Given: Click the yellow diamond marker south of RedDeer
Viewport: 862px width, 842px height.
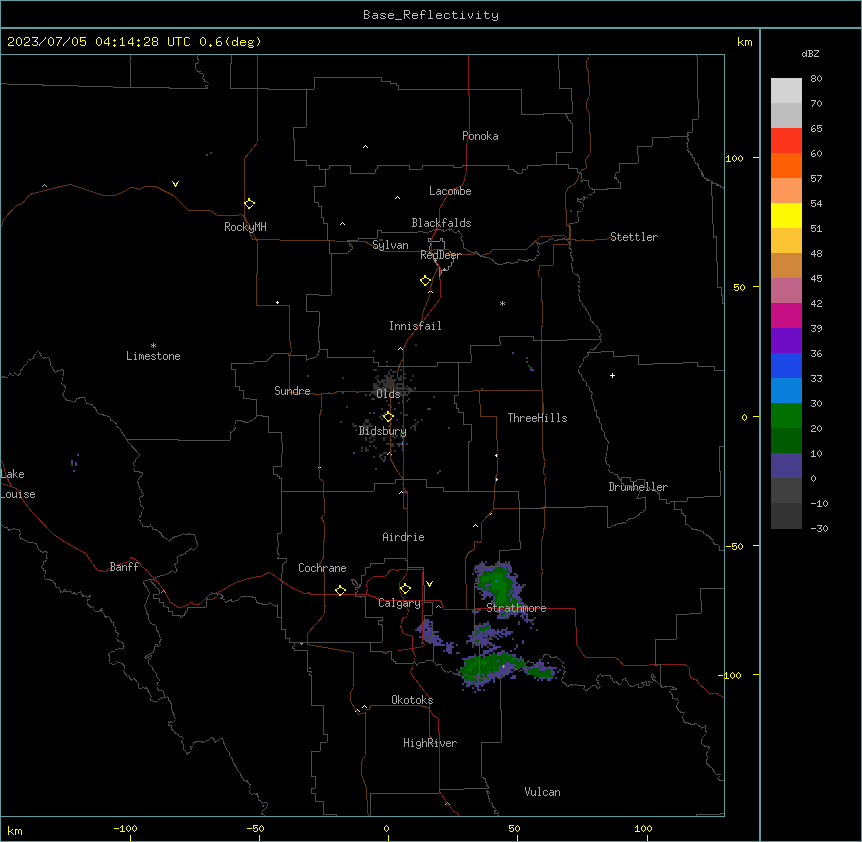Looking at the screenshot, I should (x=426, y=281).
